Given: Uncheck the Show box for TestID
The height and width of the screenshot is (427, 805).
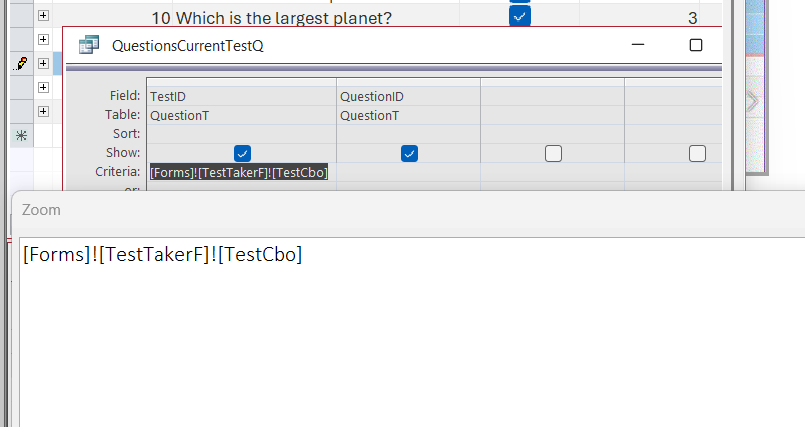Looking at the screenshot, I should click(242, 153).
